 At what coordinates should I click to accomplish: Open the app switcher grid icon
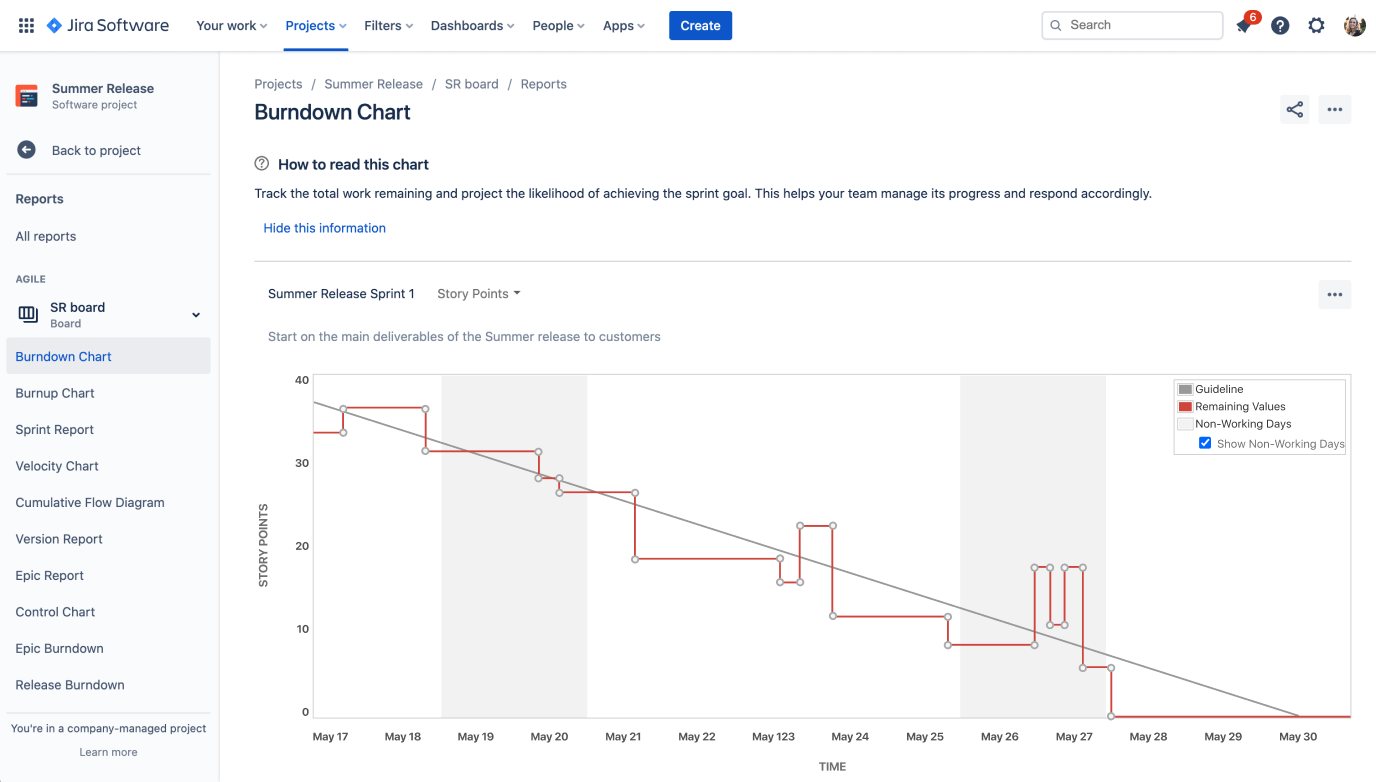point(27,25)
